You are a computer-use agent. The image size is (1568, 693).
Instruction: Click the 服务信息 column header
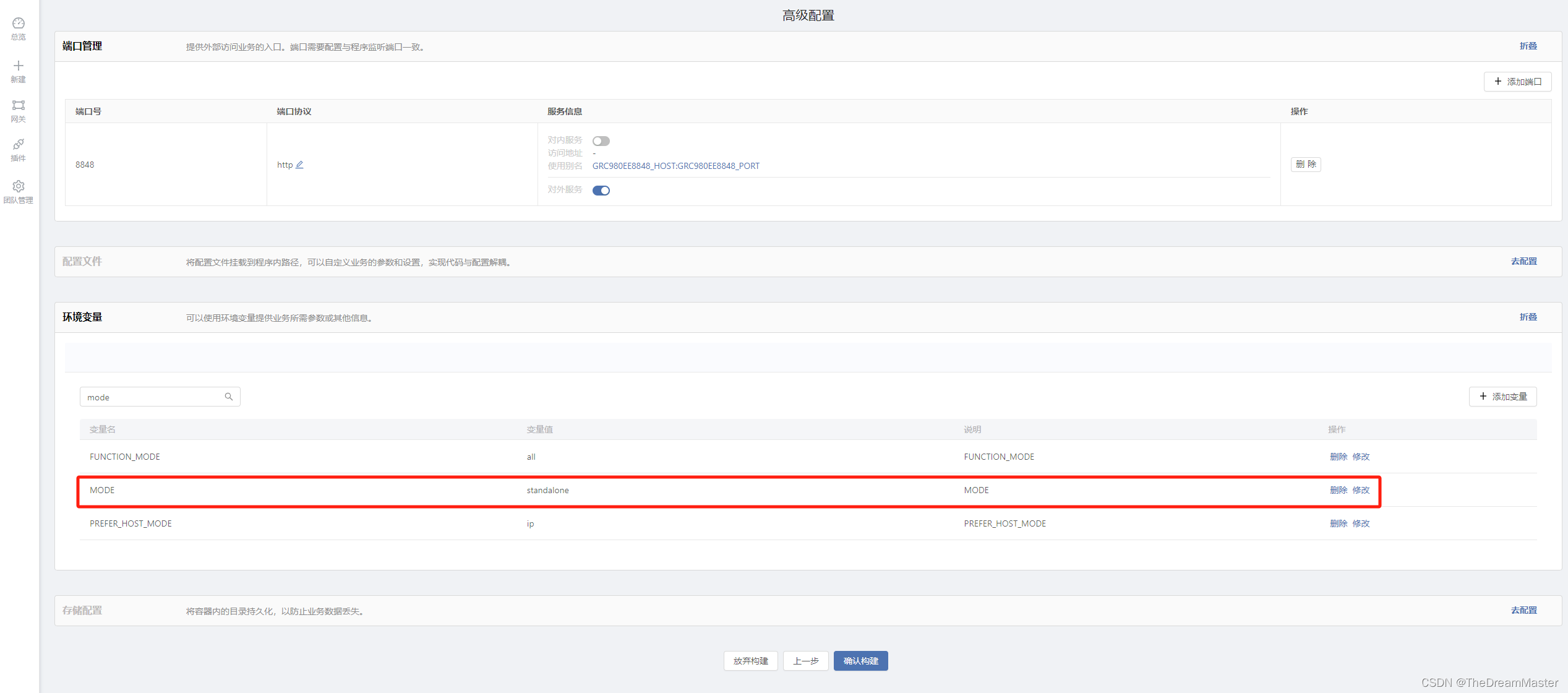click(565, 111)
